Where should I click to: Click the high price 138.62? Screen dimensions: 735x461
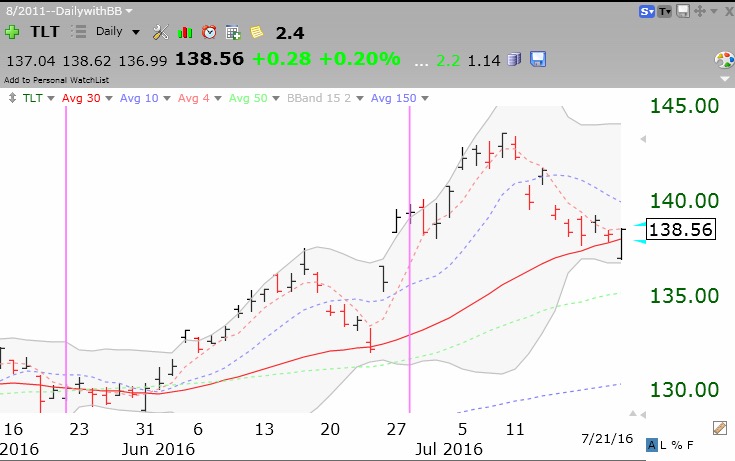[87, 61]
